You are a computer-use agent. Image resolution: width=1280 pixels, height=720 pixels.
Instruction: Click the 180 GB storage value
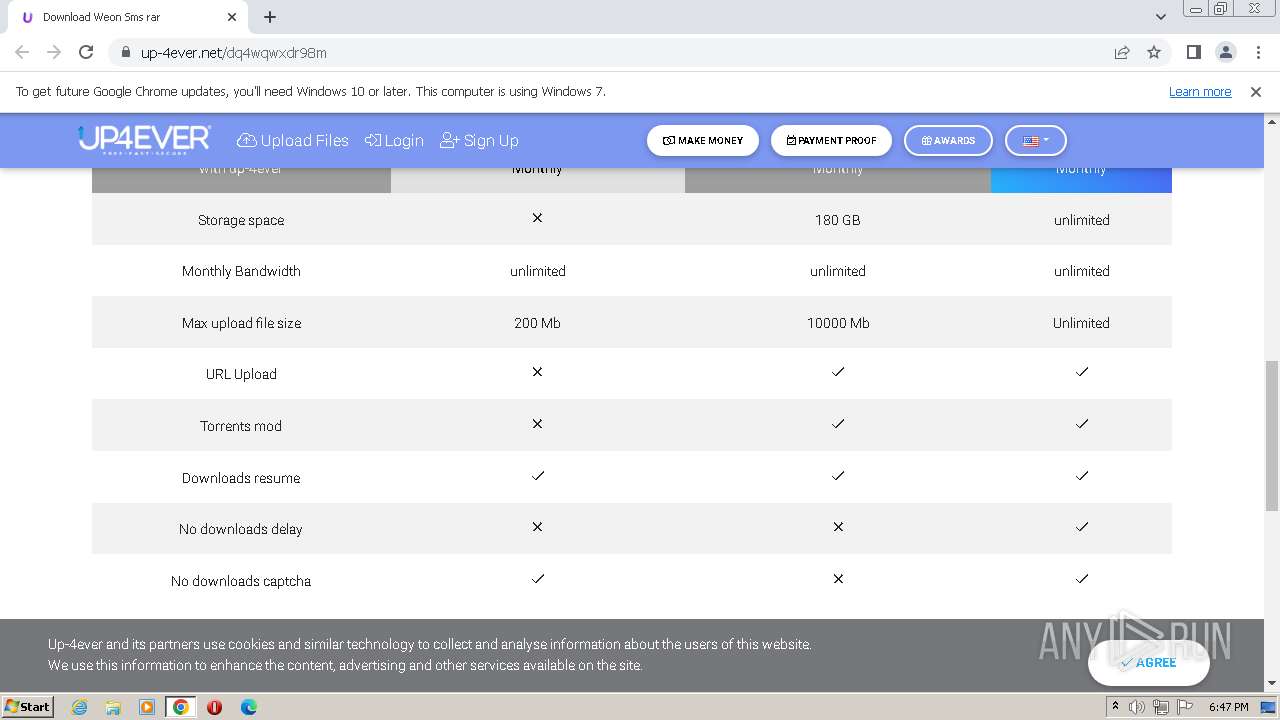coord(838,220)
